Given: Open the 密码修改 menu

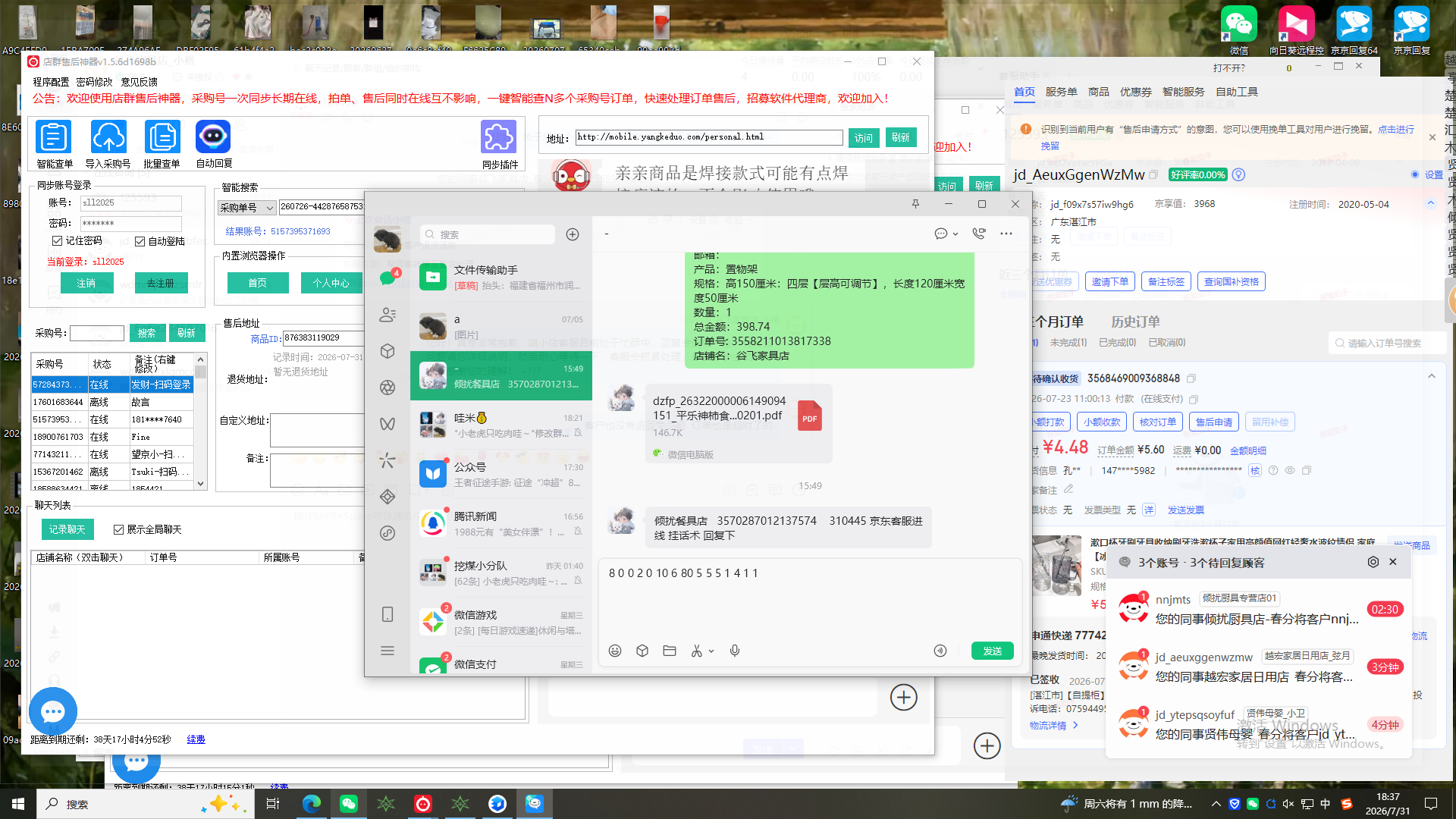Looking at the screenshot, I should click(x=94, y=82).
